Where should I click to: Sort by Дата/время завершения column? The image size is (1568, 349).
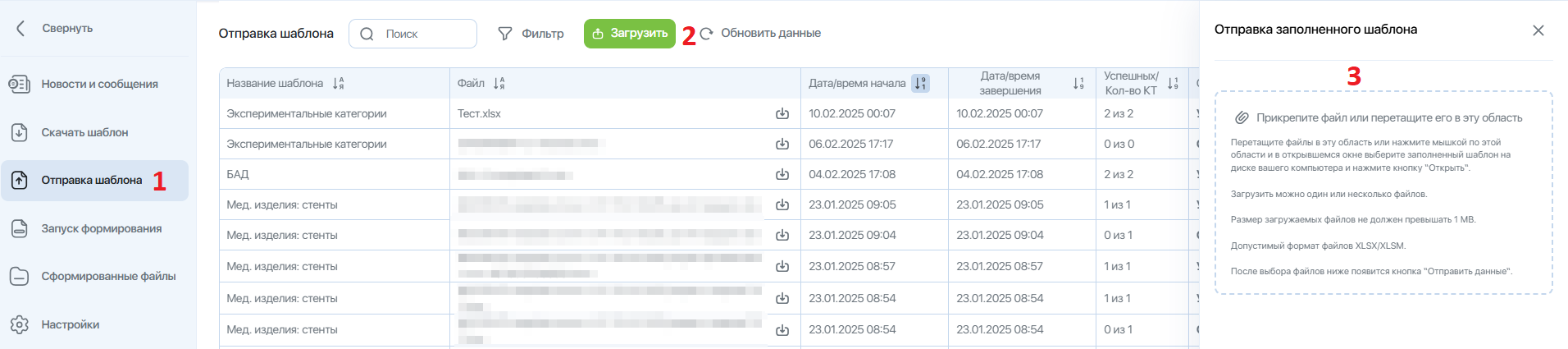tap(1078, 83)
